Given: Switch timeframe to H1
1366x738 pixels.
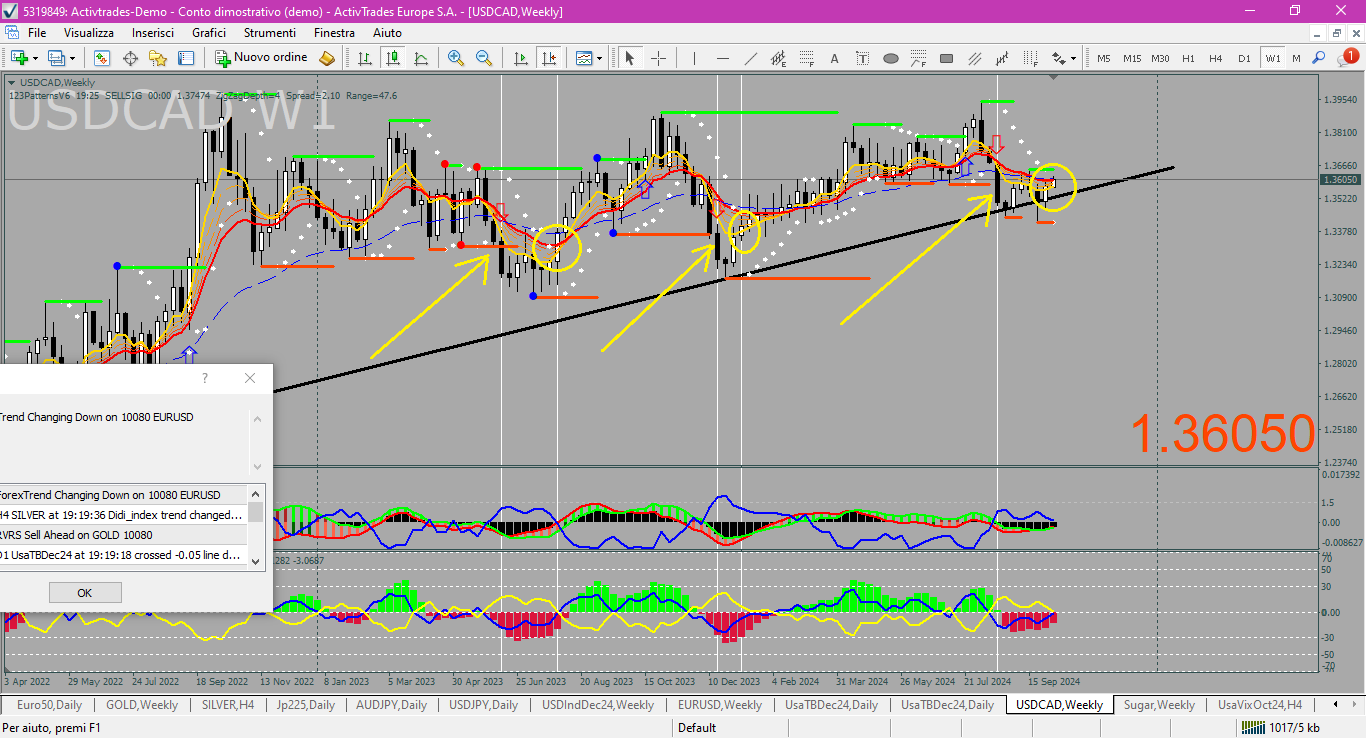Looking at the screenshot, I should (1188, 58).
